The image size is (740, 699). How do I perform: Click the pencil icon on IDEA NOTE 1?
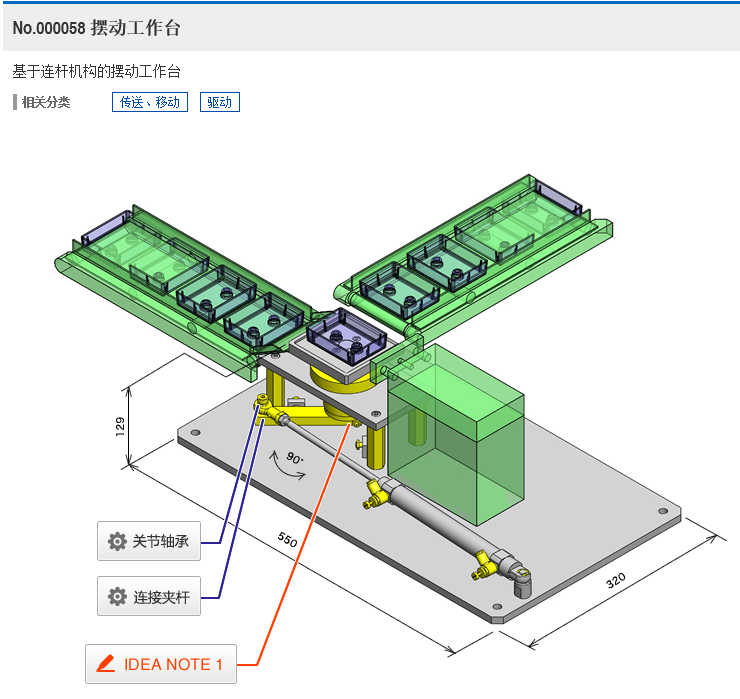106,663
